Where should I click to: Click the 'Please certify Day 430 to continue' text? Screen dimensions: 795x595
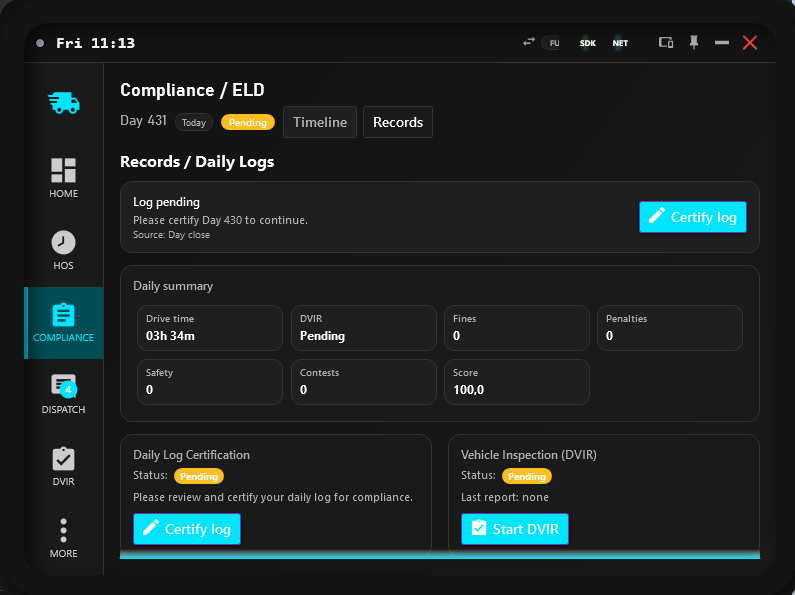[220, 220]
